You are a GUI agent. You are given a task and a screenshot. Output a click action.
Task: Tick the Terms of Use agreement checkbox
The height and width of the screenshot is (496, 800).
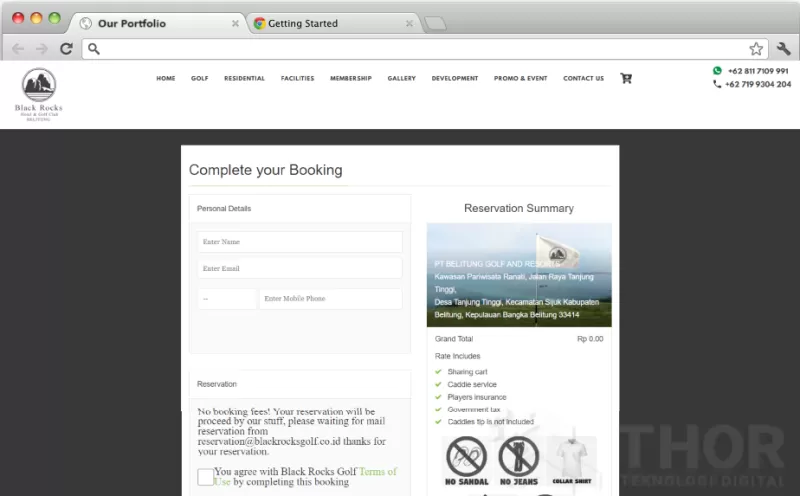click(x=206, y=477)
